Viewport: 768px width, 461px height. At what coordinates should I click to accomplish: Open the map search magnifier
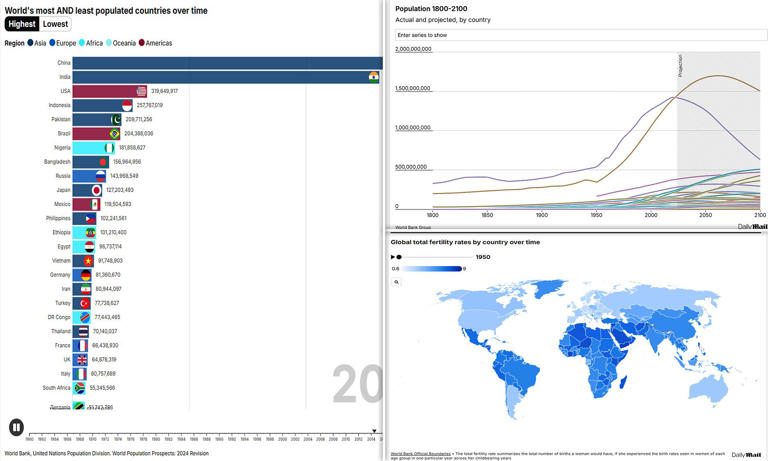(x=396, y=282)
